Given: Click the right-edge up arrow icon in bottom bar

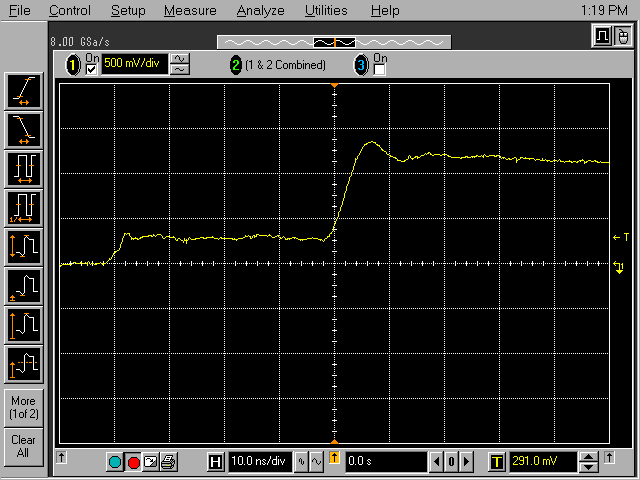Looking at the screenshot, I should (609, 457).
